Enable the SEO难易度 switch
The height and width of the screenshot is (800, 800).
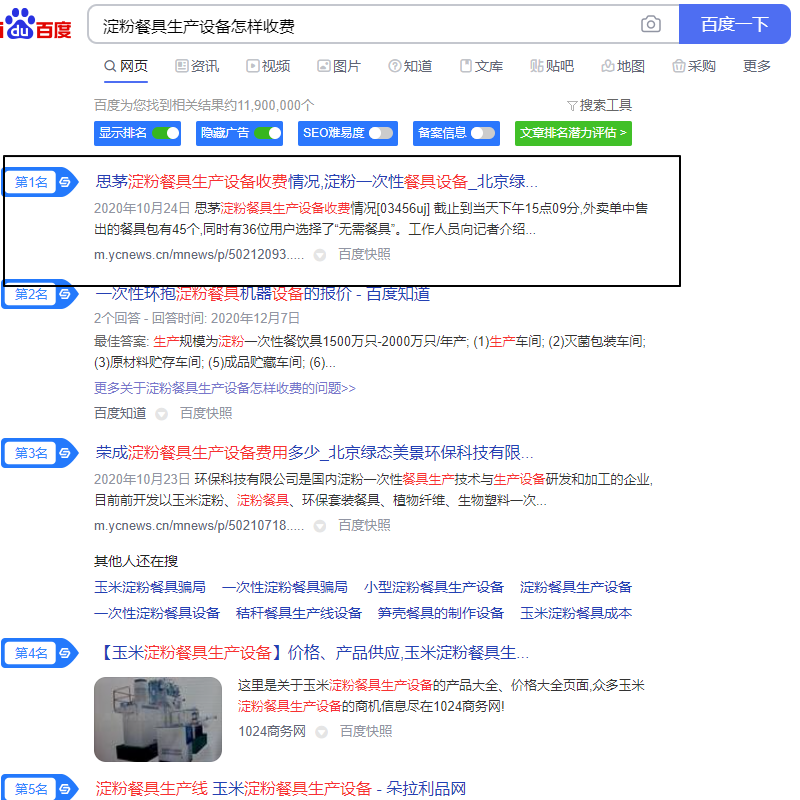(x=381, y=133)
